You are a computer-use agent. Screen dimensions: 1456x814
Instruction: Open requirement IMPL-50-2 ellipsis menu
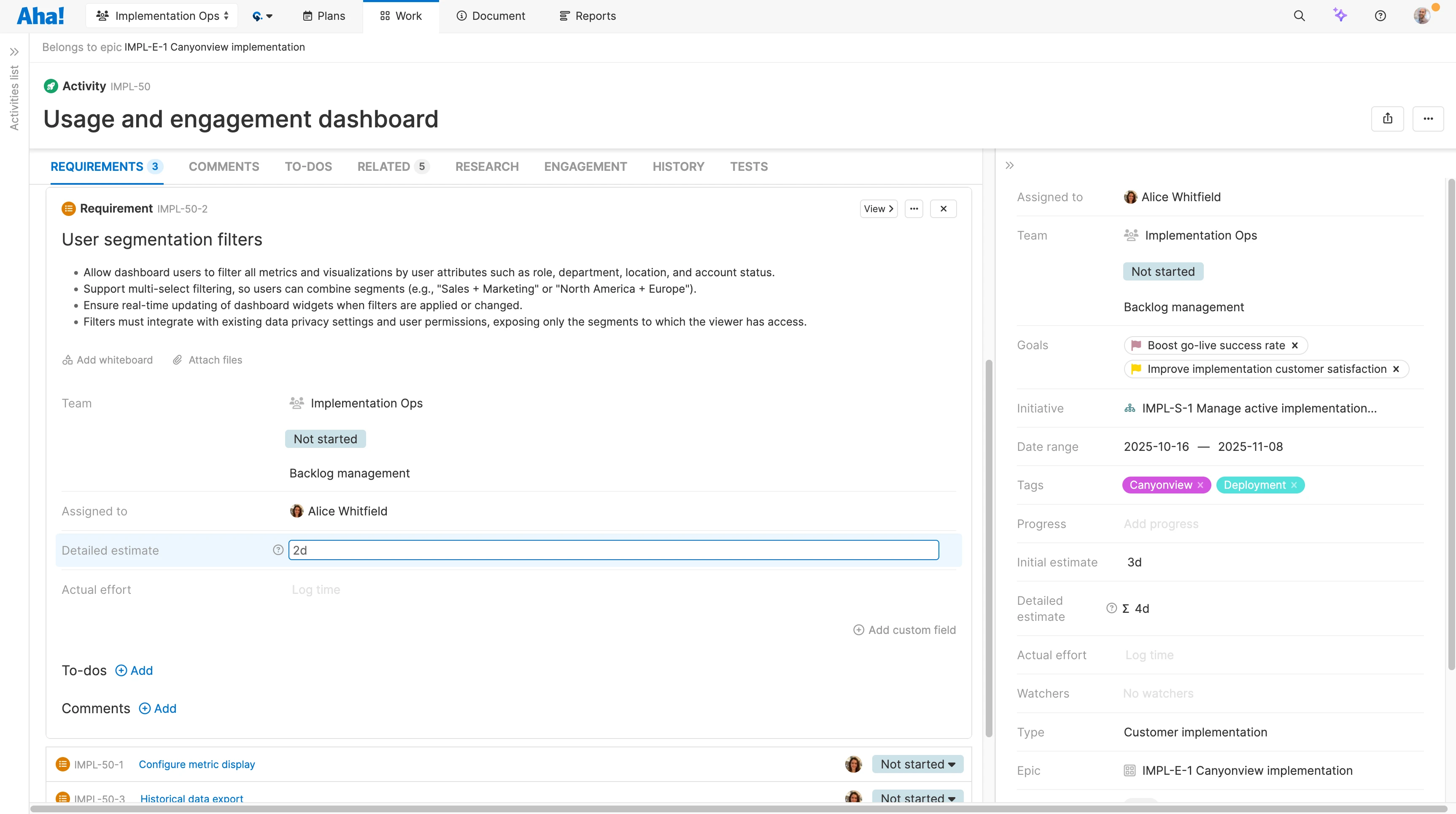914,209
